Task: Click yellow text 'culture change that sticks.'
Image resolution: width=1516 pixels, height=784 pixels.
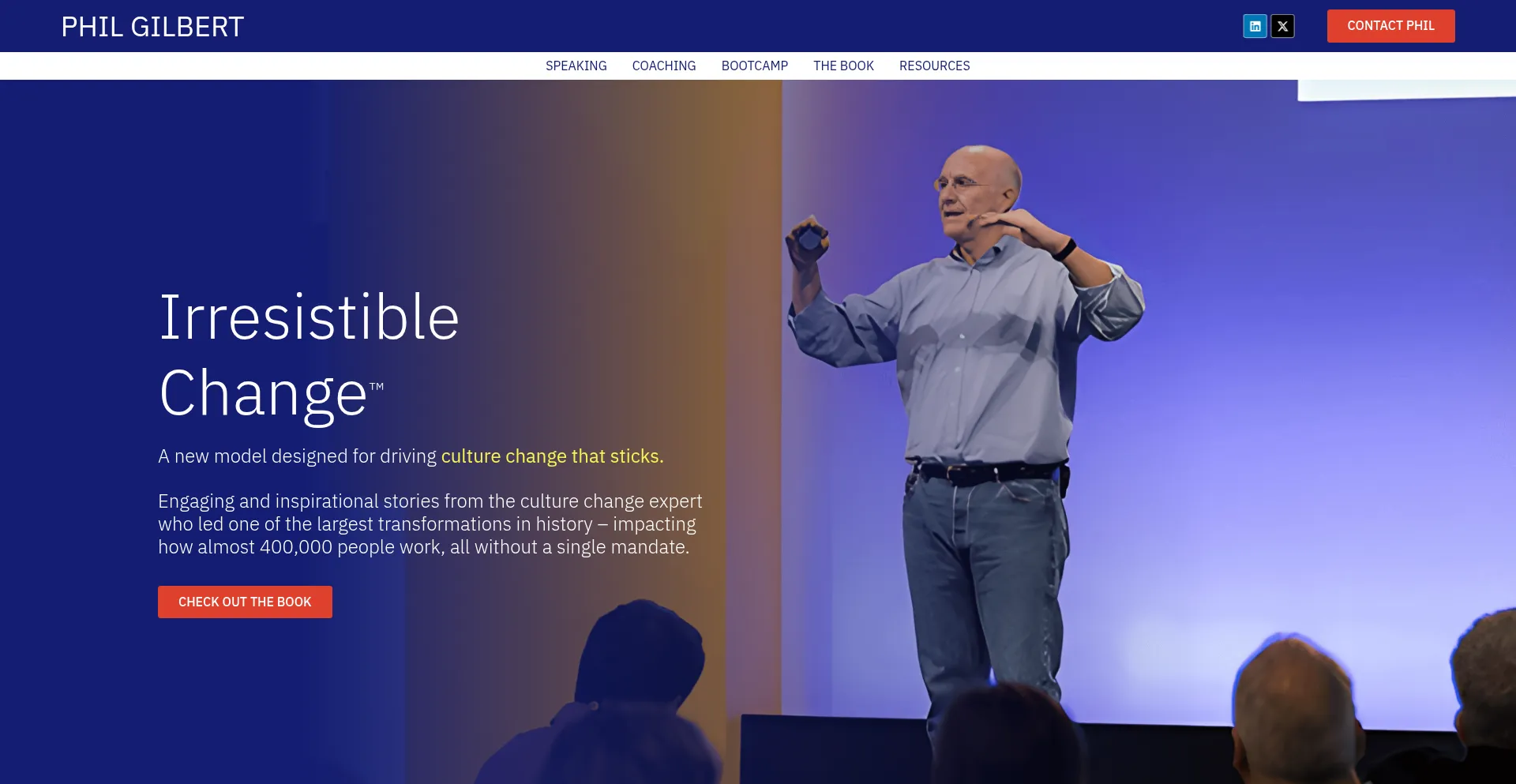Action: (x=552, y=456)
